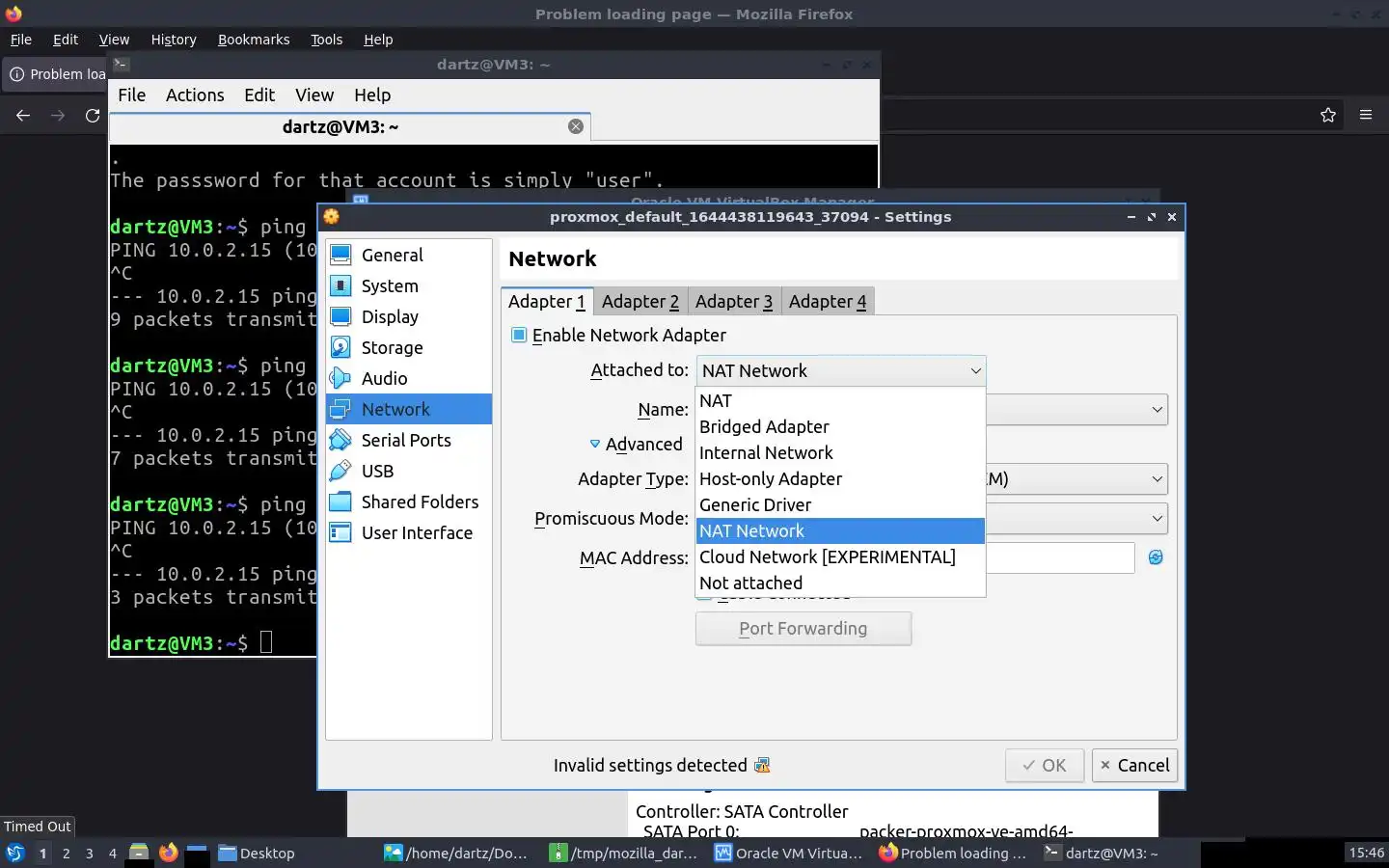Switch to Adapter 2 tab
The height and width of the screenshot is (868, 1389).
click(640, 302)
